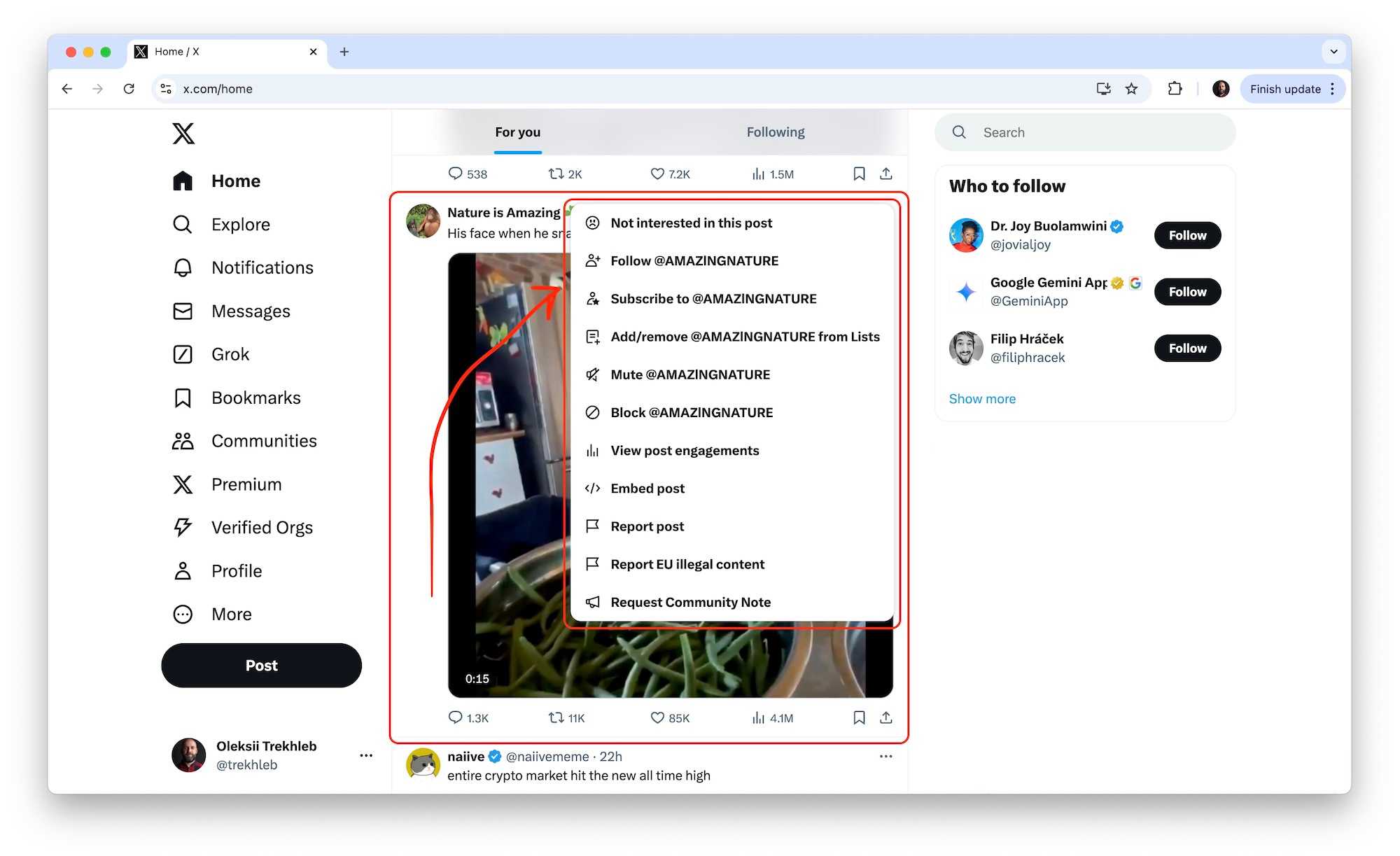Select Mute @AMAZINGNATURE from the menu
1400x856 pixels.
coord(689,374)
